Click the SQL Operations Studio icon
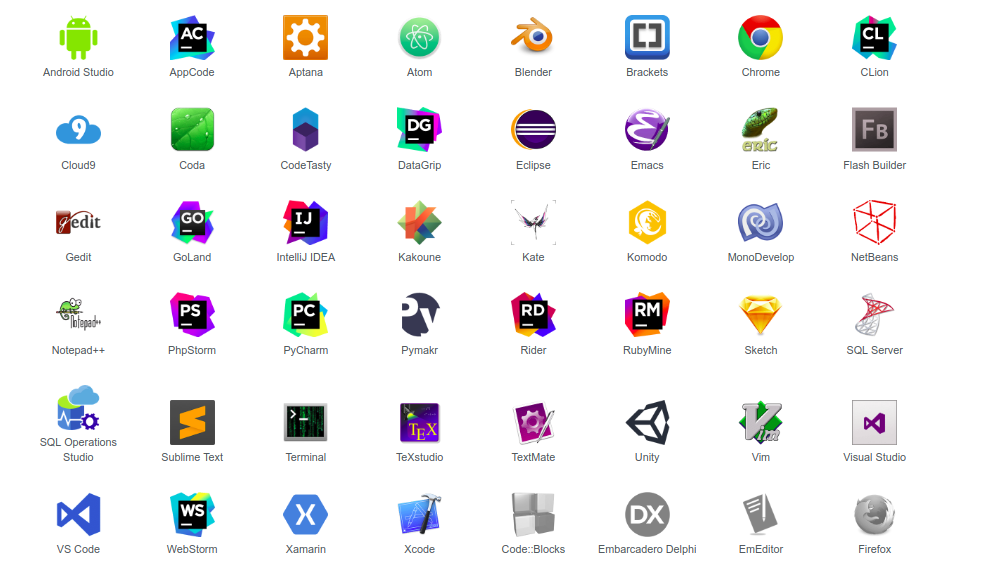Image resolution: width=988 pixels, height=579 pixels. (78, 407)
